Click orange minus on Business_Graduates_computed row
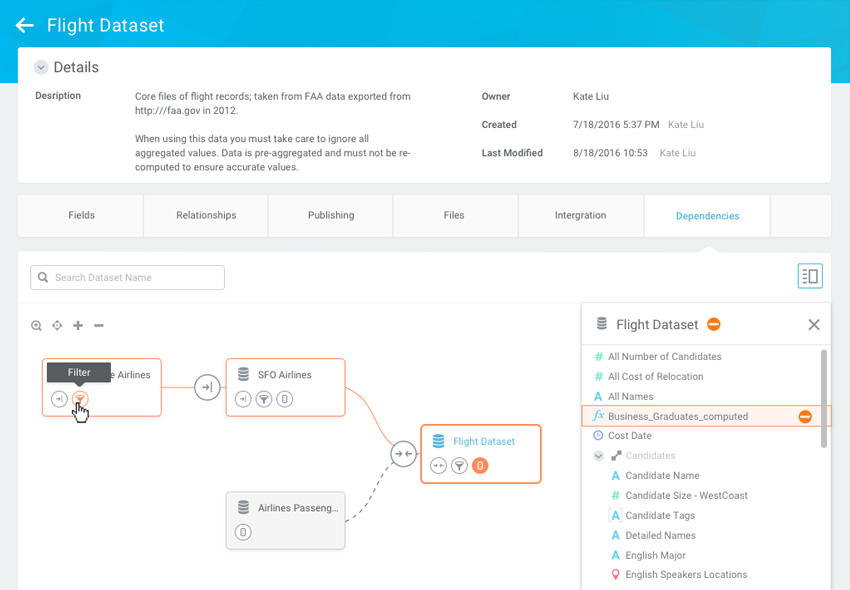850x590 pixels. (x=805, y=416)
